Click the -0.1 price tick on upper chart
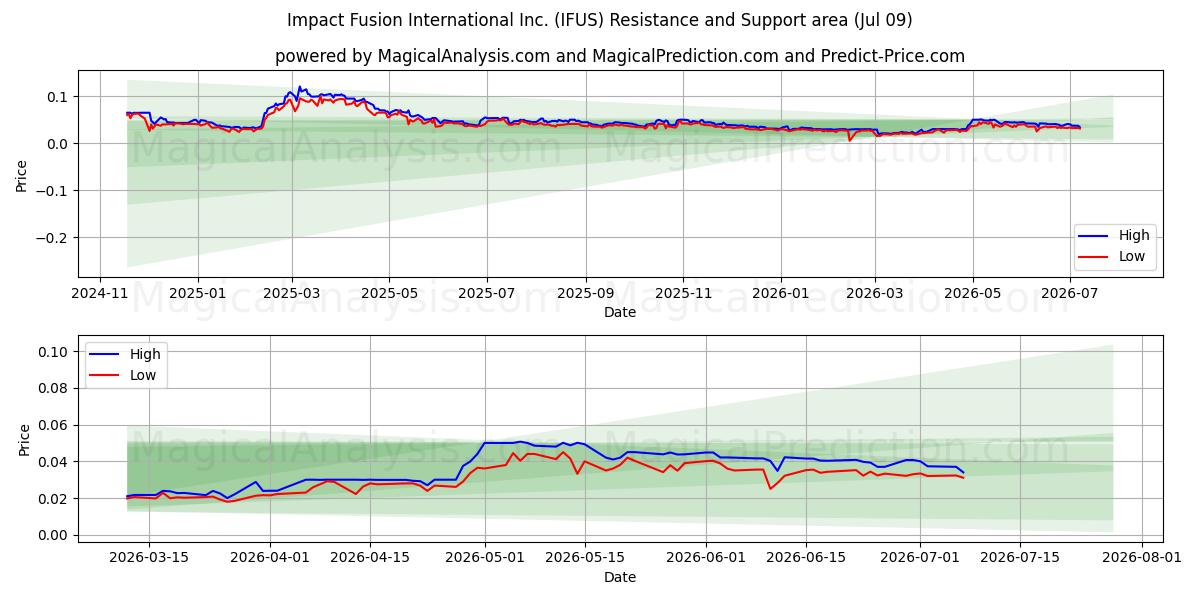Screen dimensions: 1200x600 52,191
